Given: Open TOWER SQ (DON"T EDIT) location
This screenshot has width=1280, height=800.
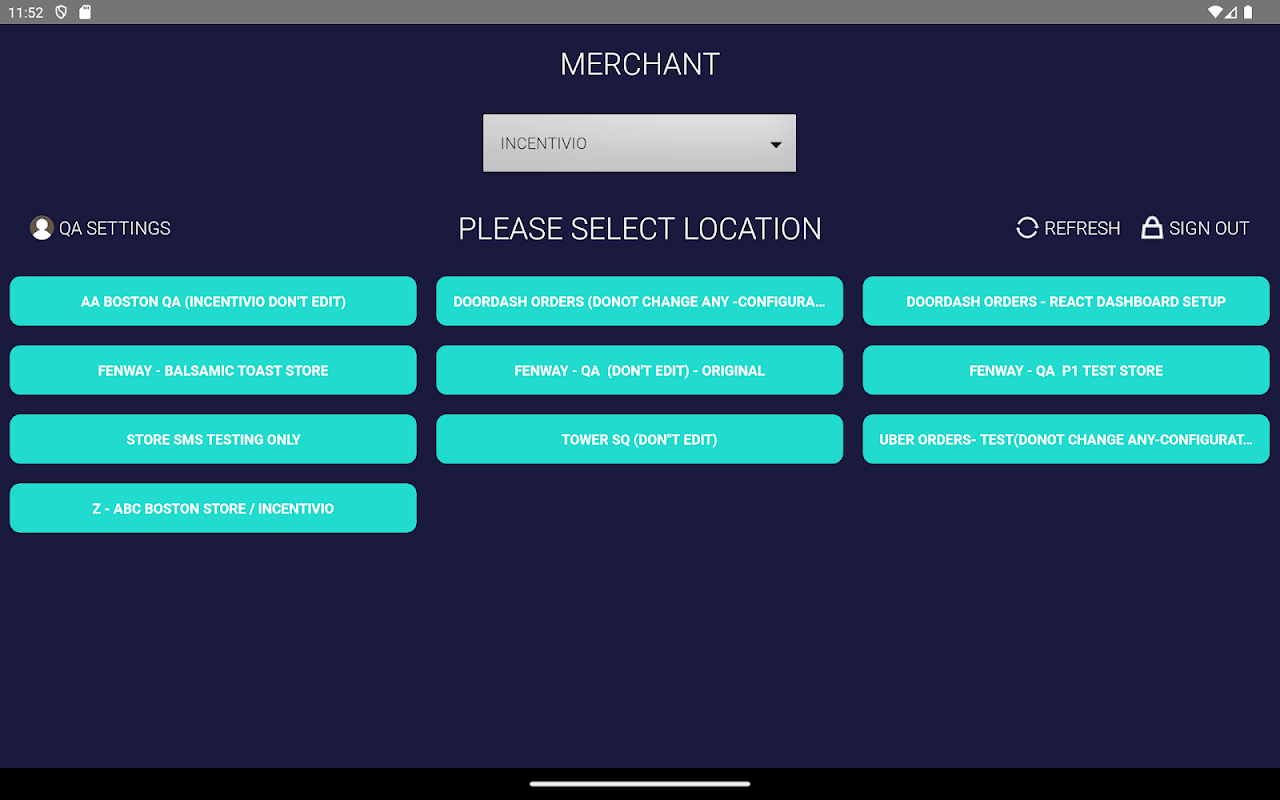Looking at the screenshot, I should (639, 439).
